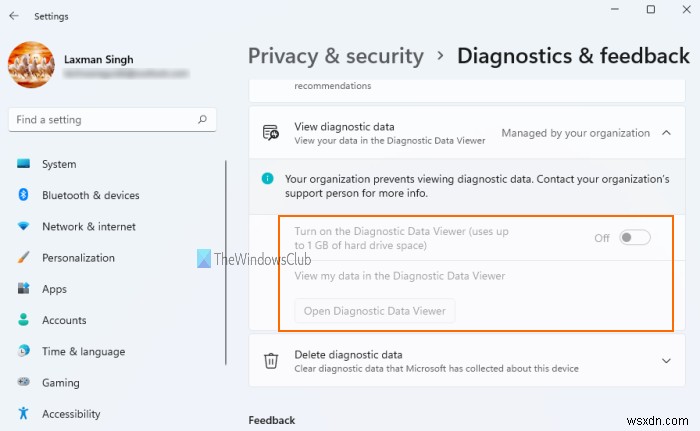Click the trash icon beside Delete diagnostic data
Screen dimensions: 700x431
[x=271, y=361]
